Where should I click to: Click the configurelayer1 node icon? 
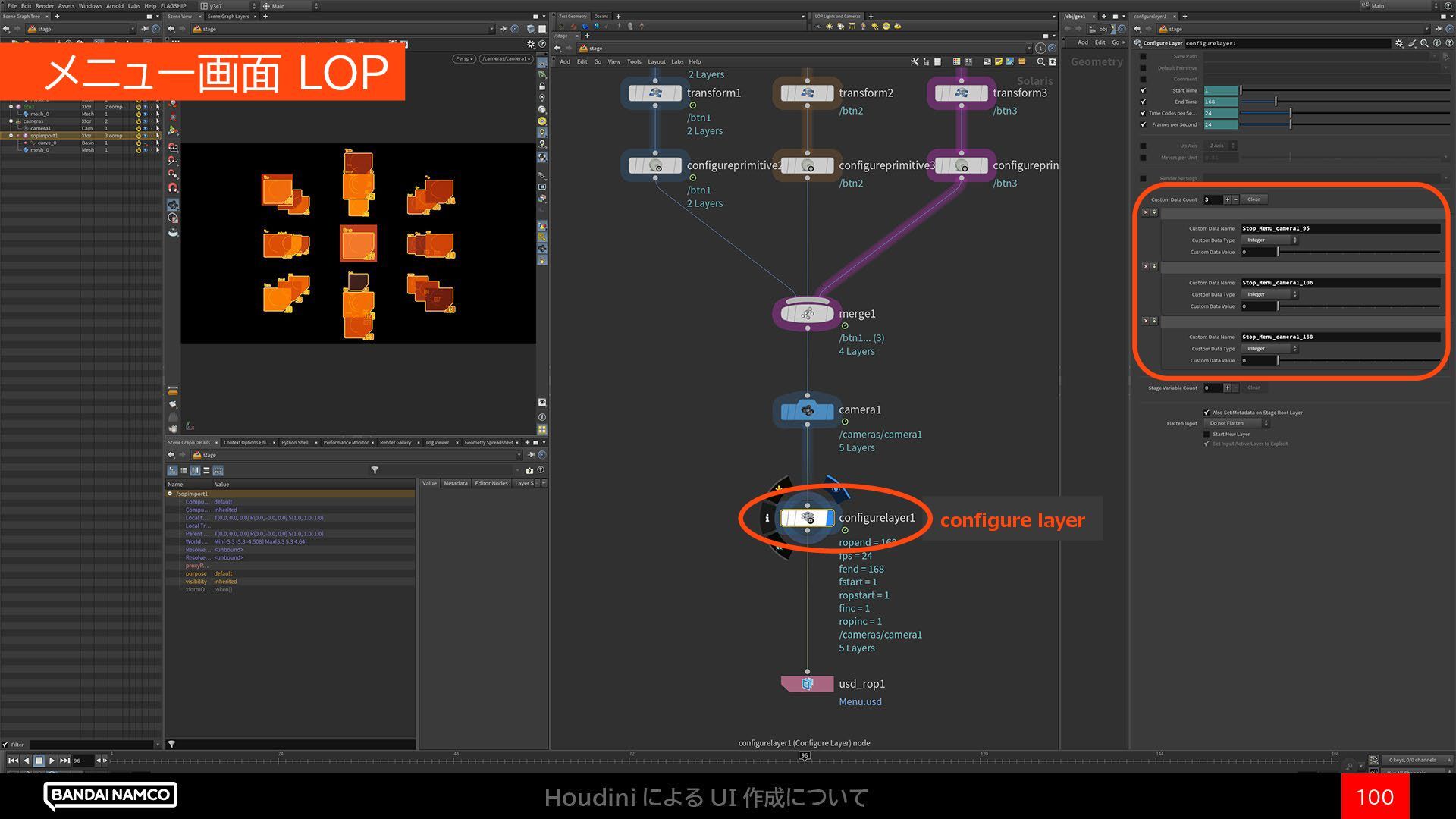(x=807, y=518)
